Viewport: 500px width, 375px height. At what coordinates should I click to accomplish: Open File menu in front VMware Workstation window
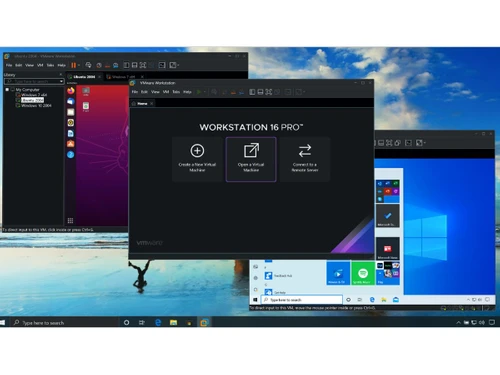coord(135,92)
